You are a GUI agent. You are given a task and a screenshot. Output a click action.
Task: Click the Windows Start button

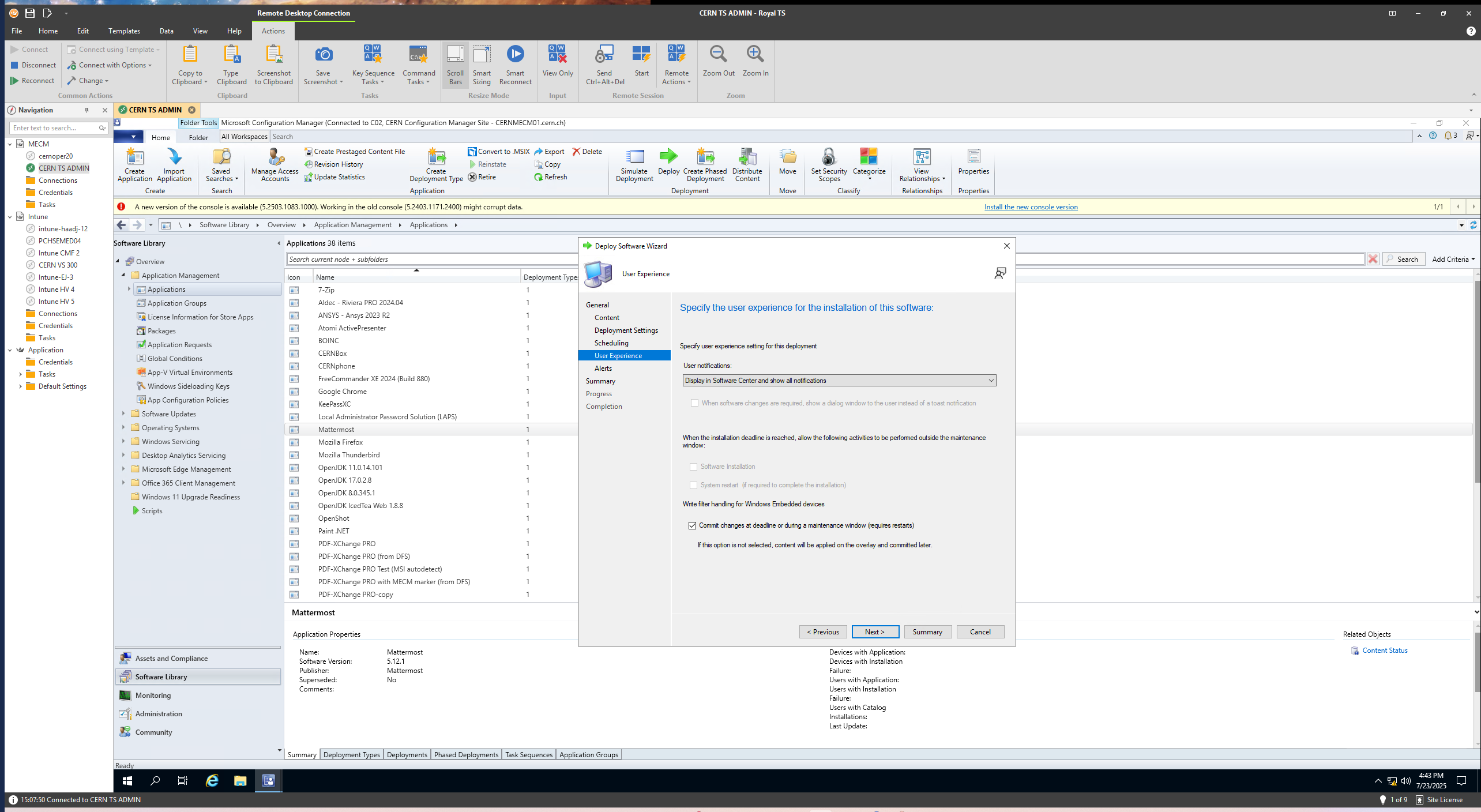[128, 781]
